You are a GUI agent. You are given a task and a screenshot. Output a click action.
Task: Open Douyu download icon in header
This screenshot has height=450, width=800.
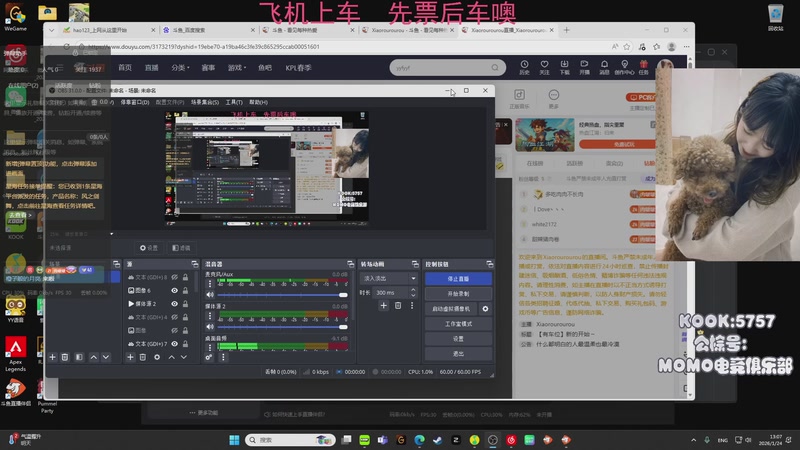pyautogui.click(x=564, y=67)
